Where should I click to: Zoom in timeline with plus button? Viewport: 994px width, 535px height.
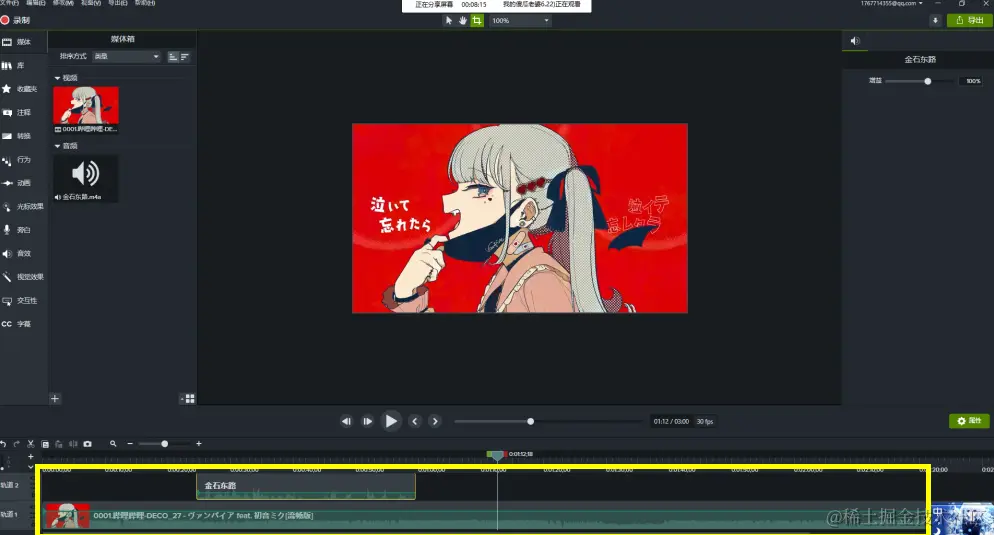click(198, 444)
